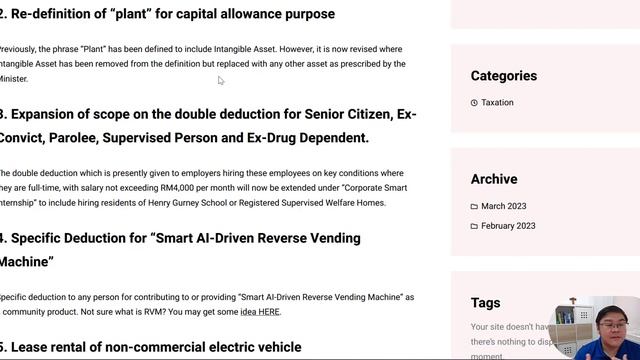
Task: Click the "Re-definition of plant" heading
Action: click(x=167, y=14)
